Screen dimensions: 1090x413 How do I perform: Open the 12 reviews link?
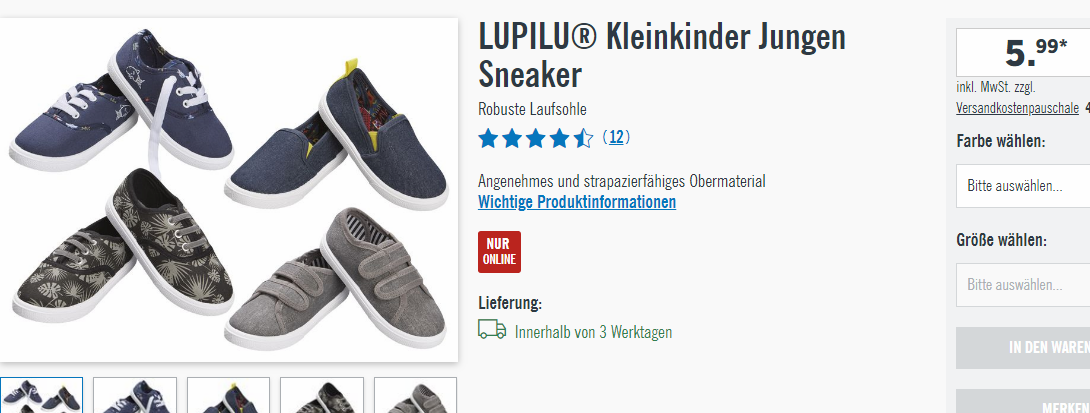pyautogui.click(x=616, y=137)
